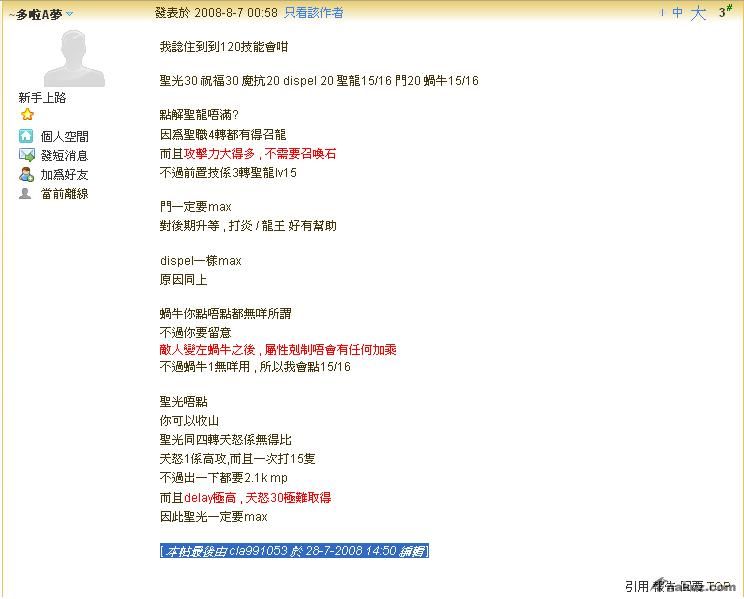
Task: Click the 報告 report link
Action: (663, 587)
